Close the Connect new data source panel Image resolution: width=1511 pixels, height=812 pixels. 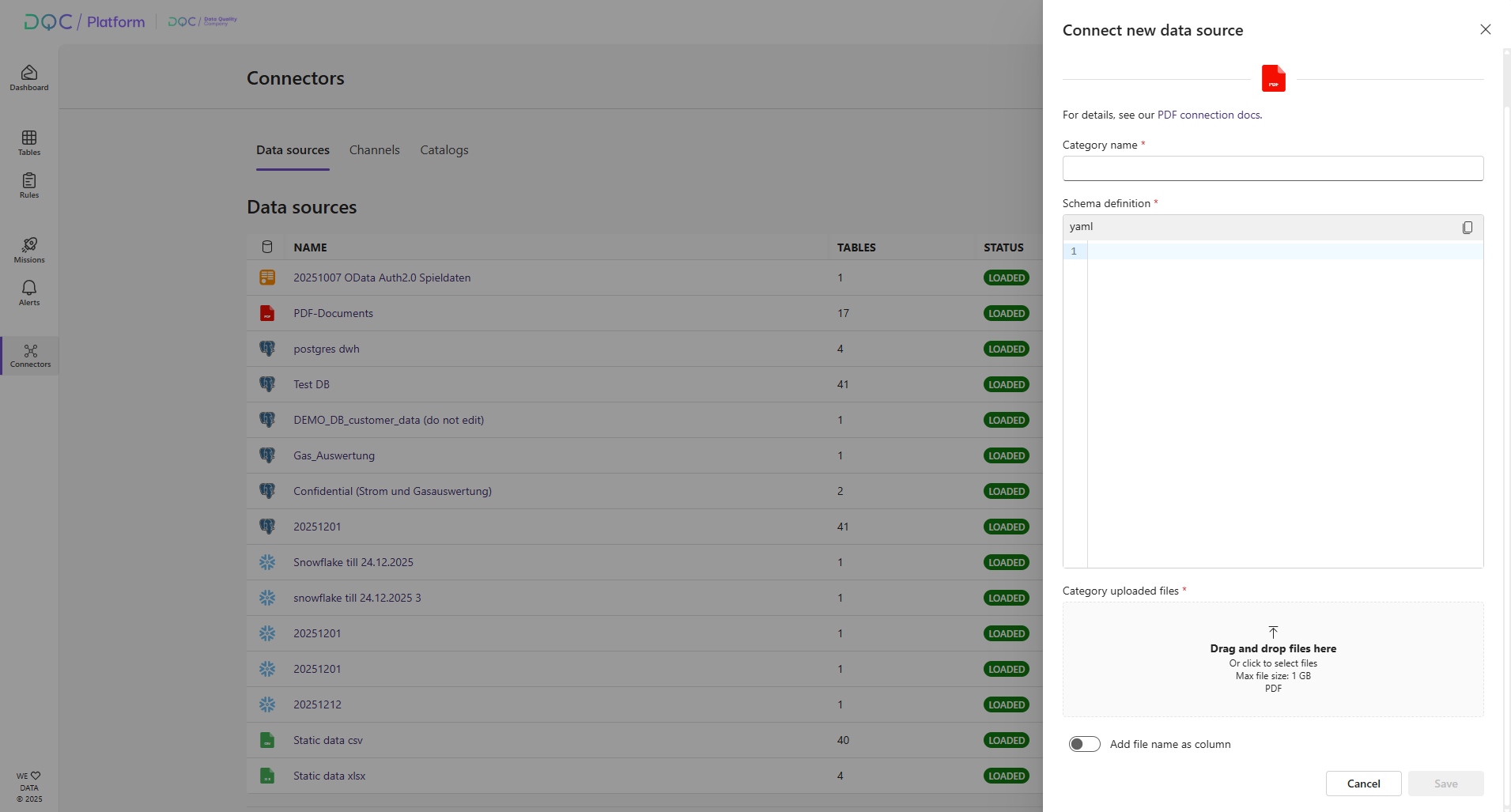pyautogui.click(x=1485, y=30)
